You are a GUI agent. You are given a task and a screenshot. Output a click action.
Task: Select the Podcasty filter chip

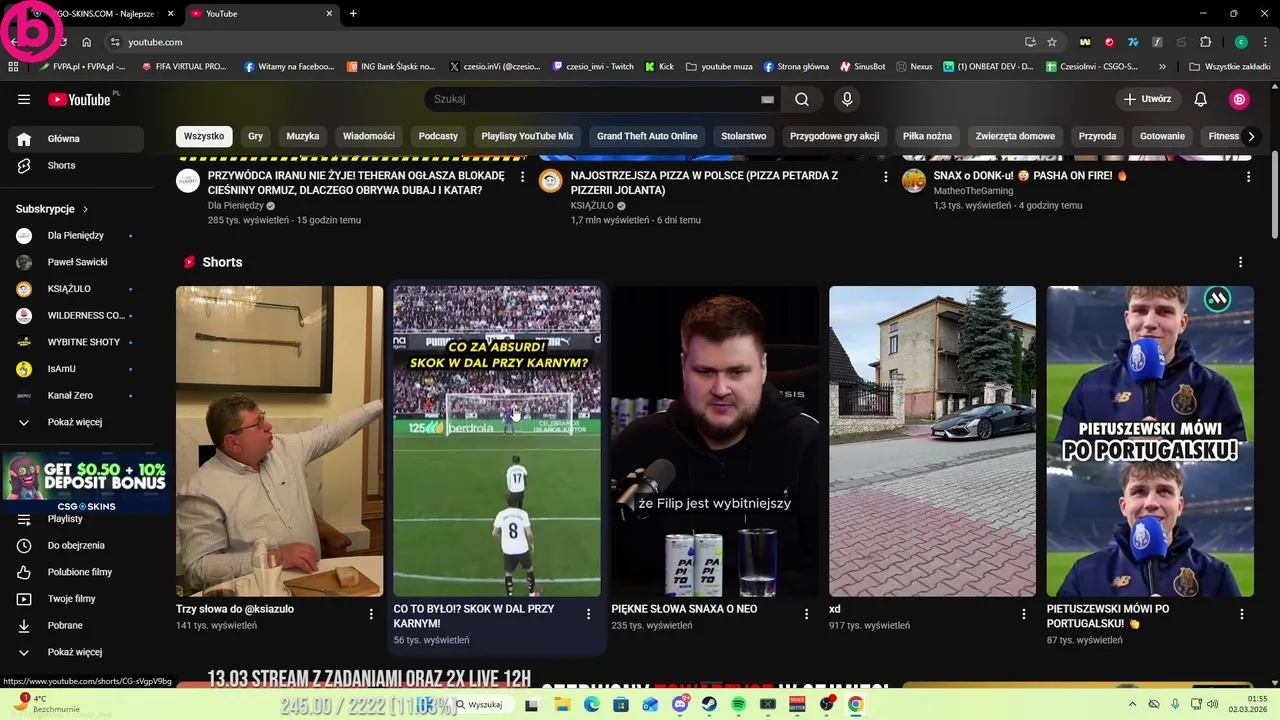[438, 136]
